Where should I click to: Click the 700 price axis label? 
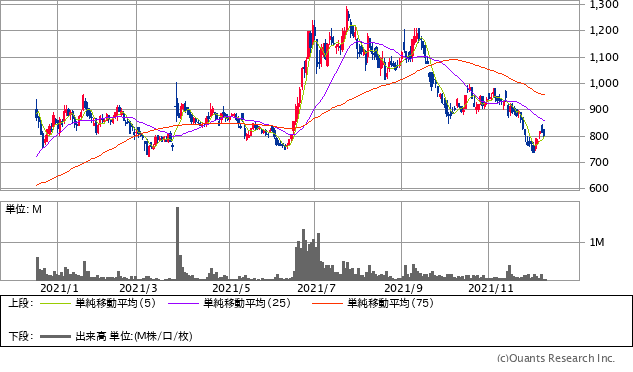[599, 162]
